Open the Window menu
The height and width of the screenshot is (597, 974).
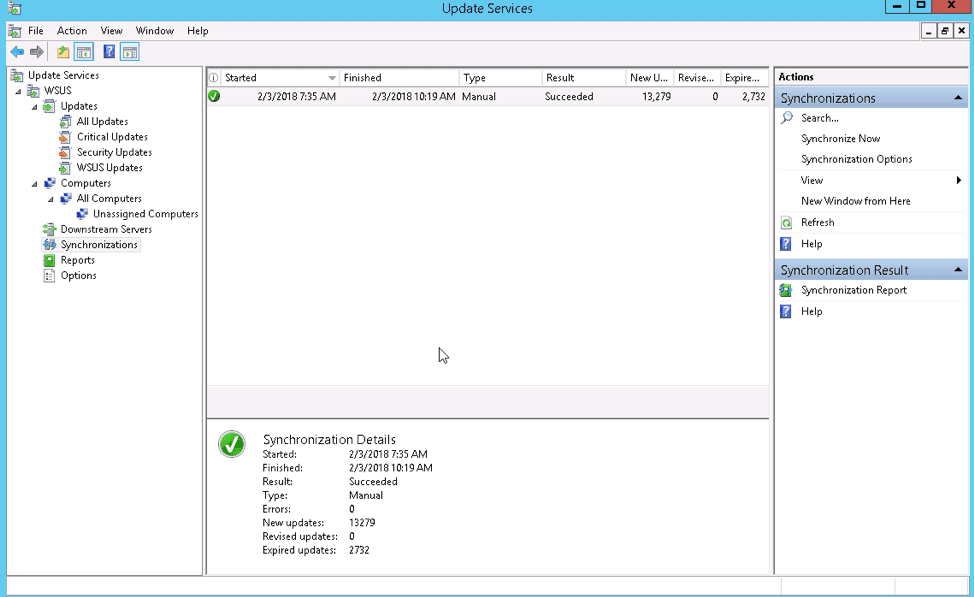pyautogui.click(x=154, y=31)
